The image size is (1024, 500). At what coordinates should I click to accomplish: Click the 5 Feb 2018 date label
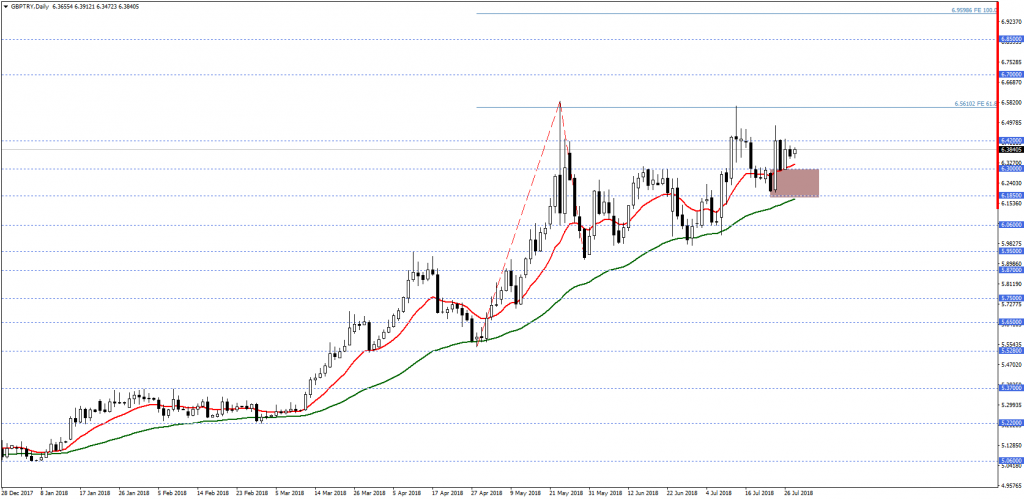[x=172, y=493]
